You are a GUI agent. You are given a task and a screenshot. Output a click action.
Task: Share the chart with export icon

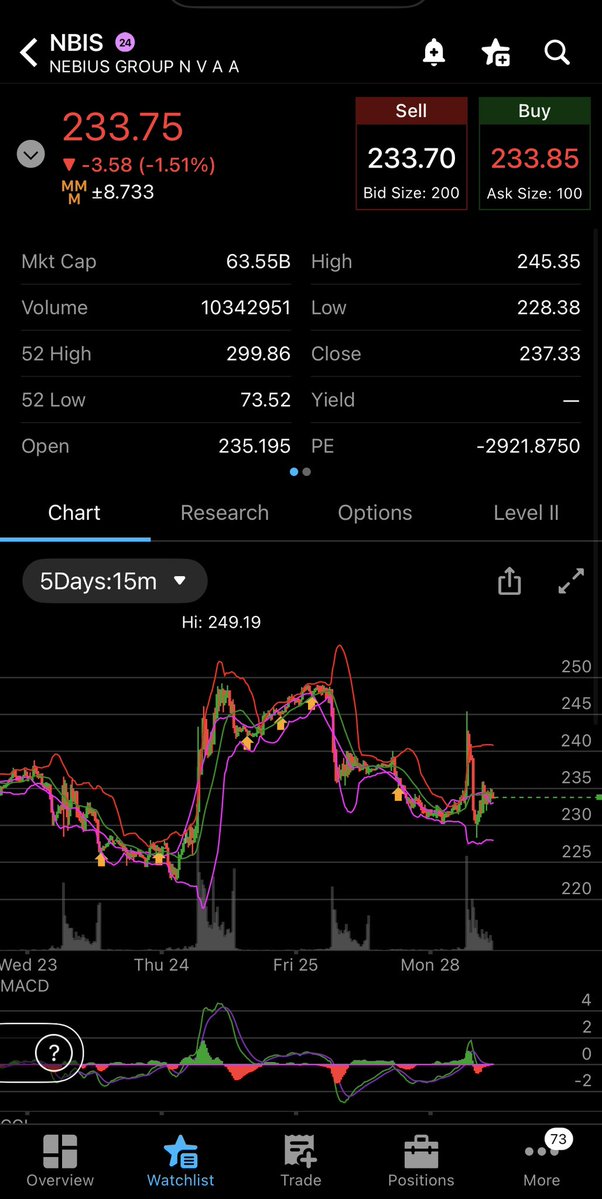coord(509,581)
